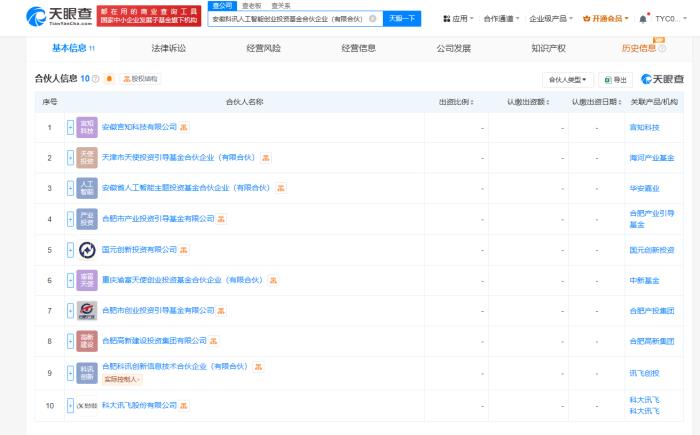Click the logo of 合肥市创业投资引导基金有限公司
The image size is (700, 435).
[x=87, y=310]
